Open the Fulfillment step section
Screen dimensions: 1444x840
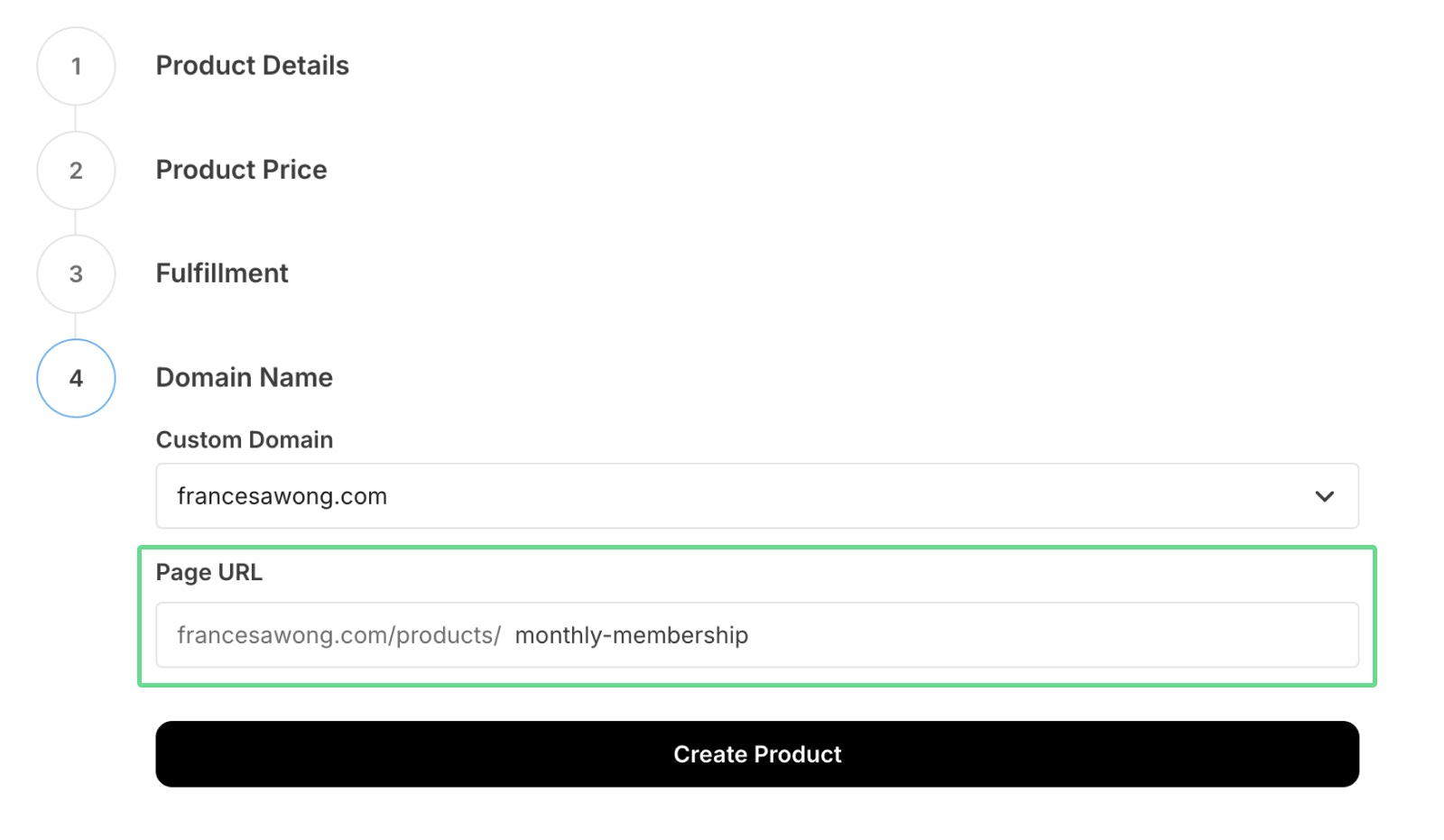222,273
